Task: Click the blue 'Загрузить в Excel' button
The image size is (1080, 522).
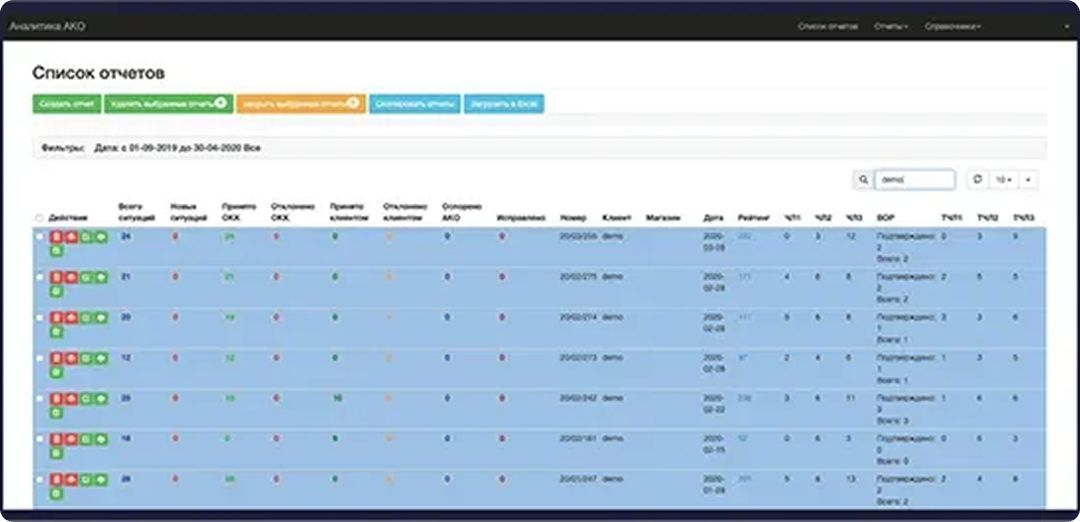Action: click(x=504, y=104)
